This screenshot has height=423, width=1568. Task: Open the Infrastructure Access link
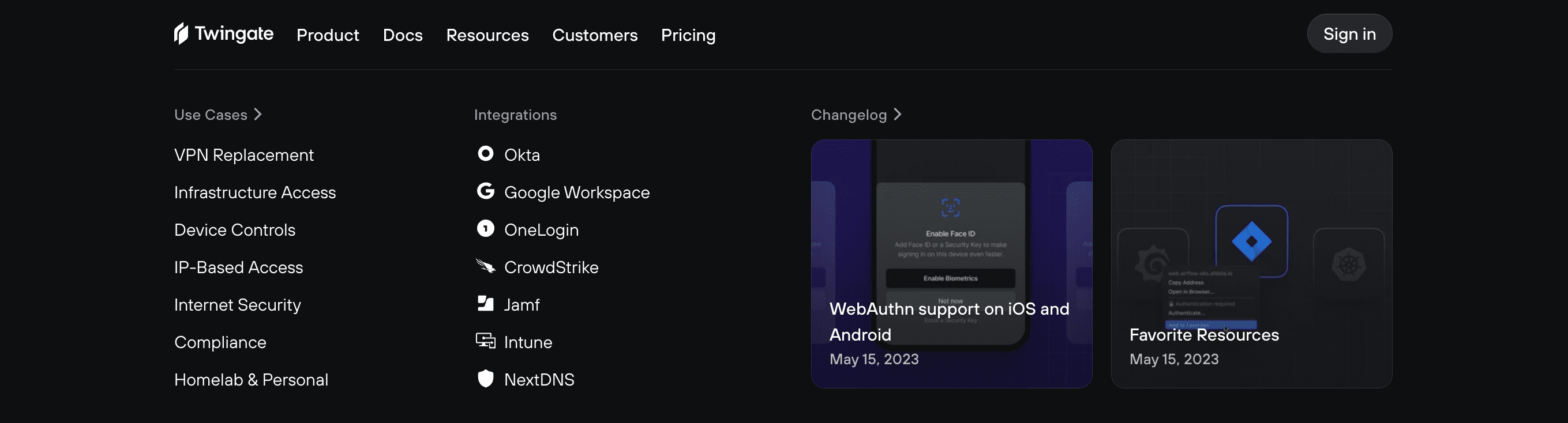254,192
